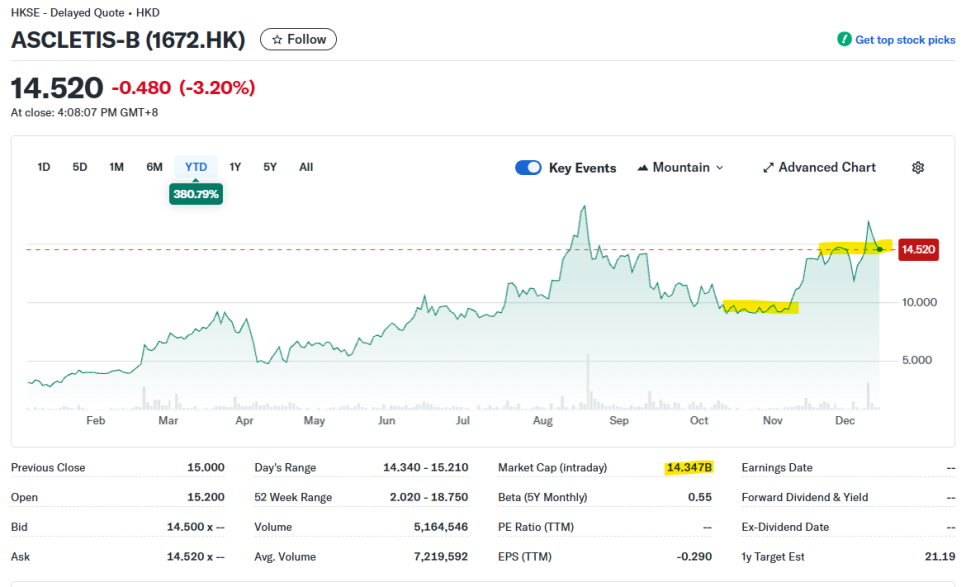Click the green Get top stock picks icon
This screenshot has height=587, width=966.
point(844,40)
